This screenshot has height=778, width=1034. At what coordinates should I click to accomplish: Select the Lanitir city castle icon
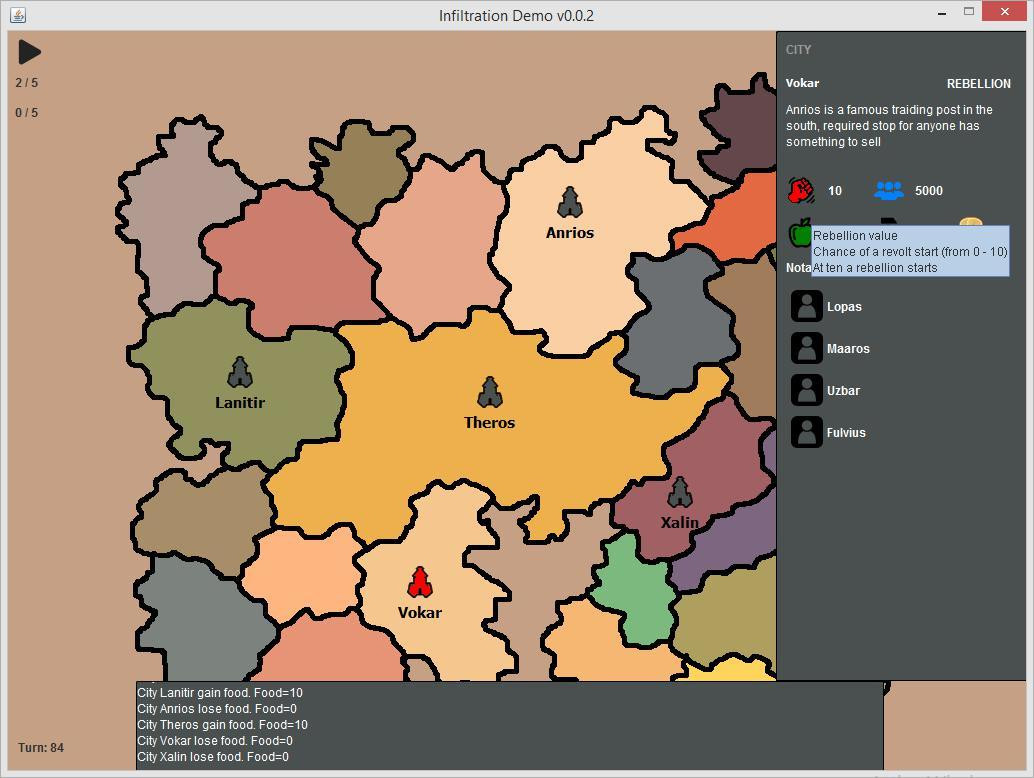[239, 373]
